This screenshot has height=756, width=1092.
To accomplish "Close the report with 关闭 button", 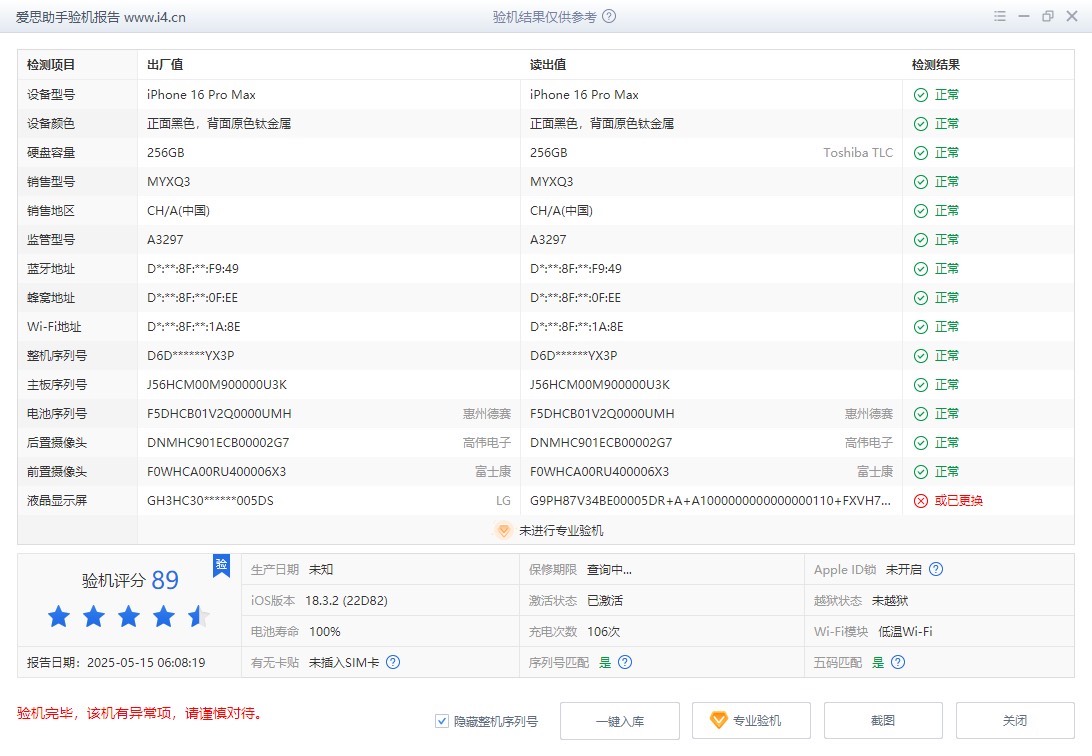I will pos(1015,720).
